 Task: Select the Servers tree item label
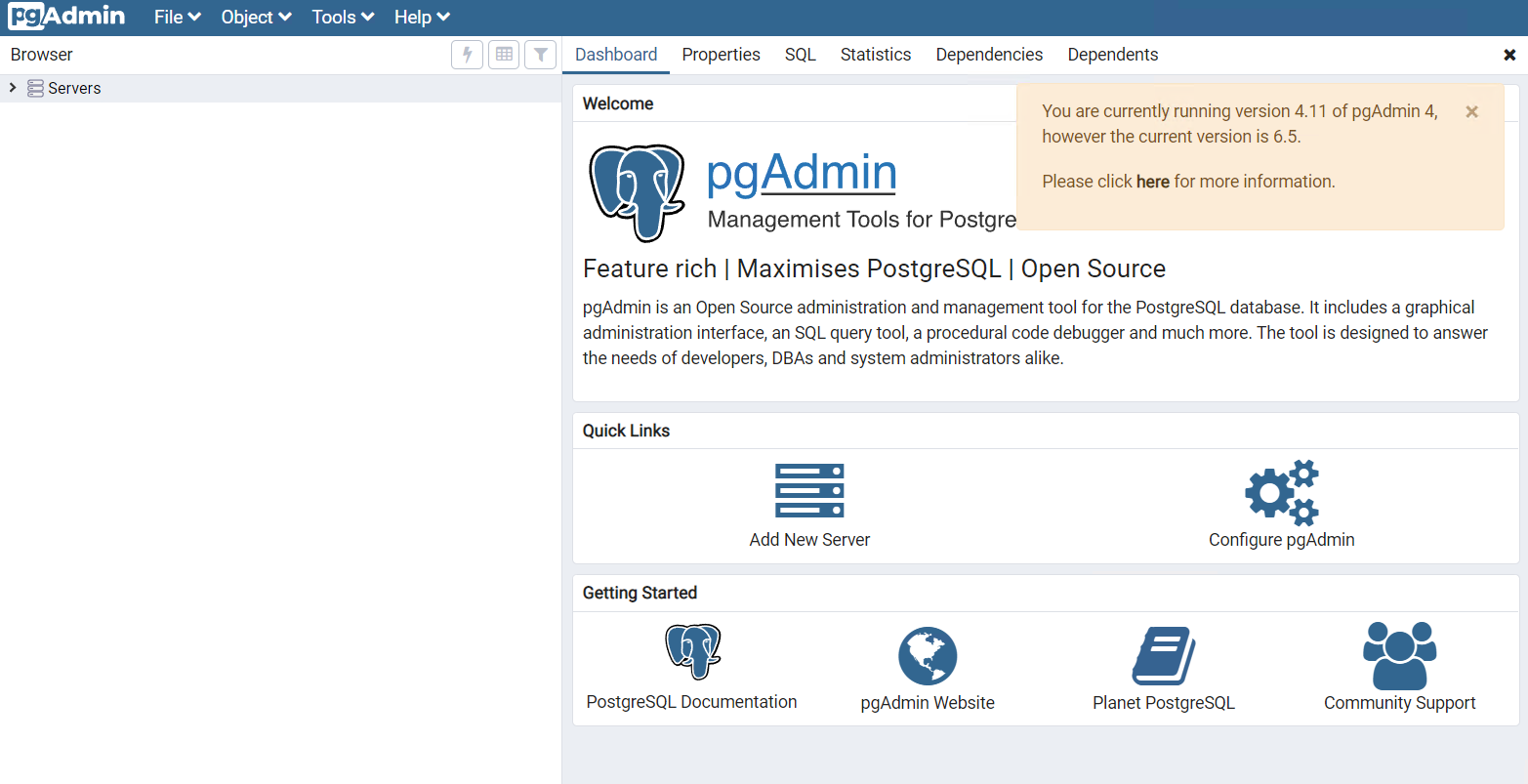[74, 88]
